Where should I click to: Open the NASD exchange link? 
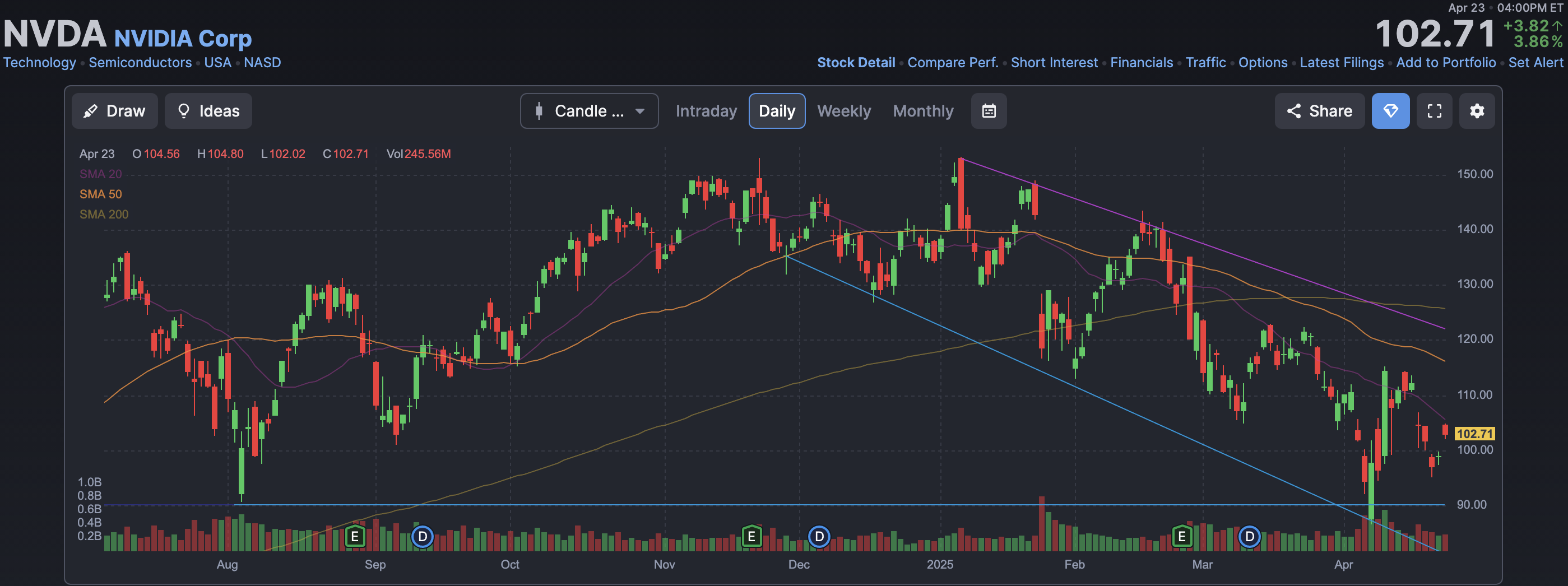pyautogui.click(x=262, y=63)
